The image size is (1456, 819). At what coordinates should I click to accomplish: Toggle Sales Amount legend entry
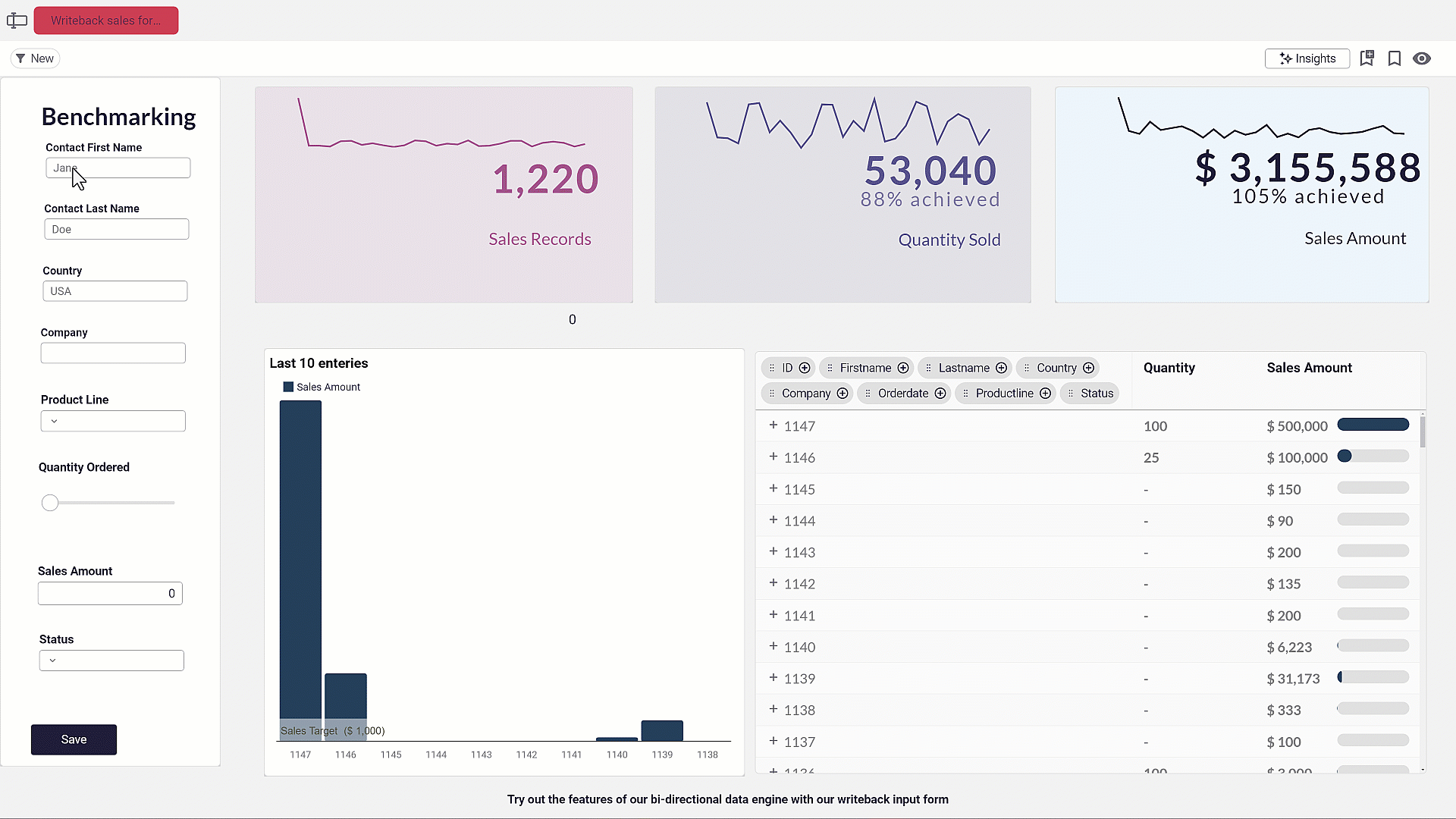tap(322, 387)
